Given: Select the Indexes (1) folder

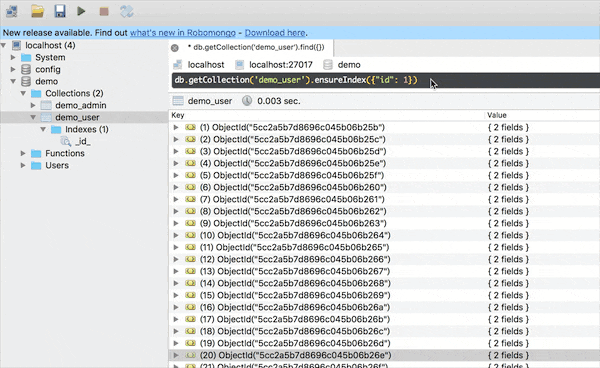Looking at the screenshot, I should pyautogui.click(x=87, y=129).
